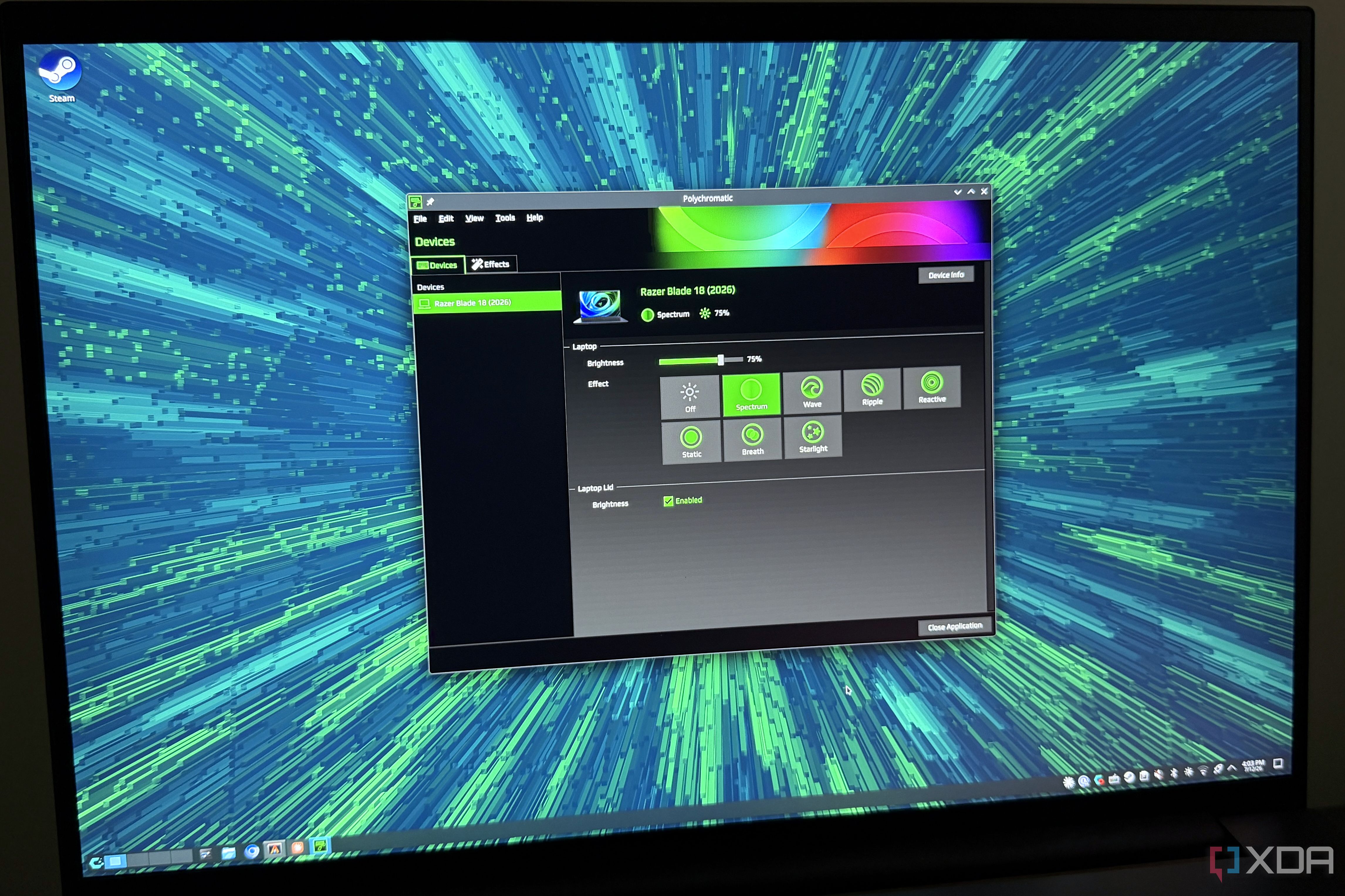Screen dimensions: 1345x896
Task: Choose the Wave lighting effect
Action: [812, 392]
